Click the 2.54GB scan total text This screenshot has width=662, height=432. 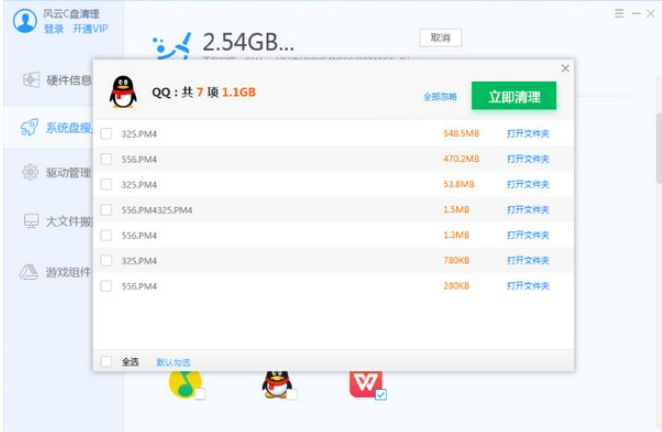click(x=248, y=42)
